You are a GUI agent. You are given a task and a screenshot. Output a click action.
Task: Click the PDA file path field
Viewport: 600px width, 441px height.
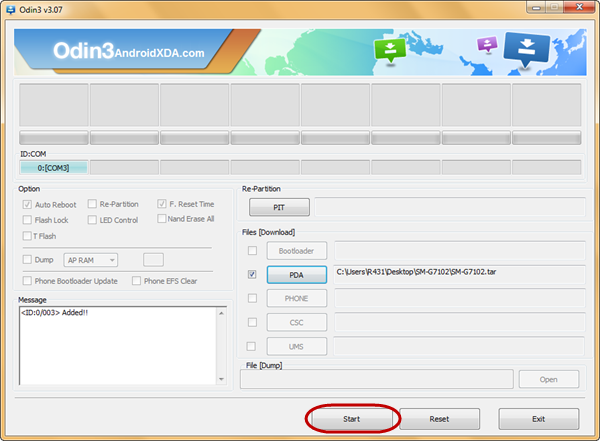[459, 274]
